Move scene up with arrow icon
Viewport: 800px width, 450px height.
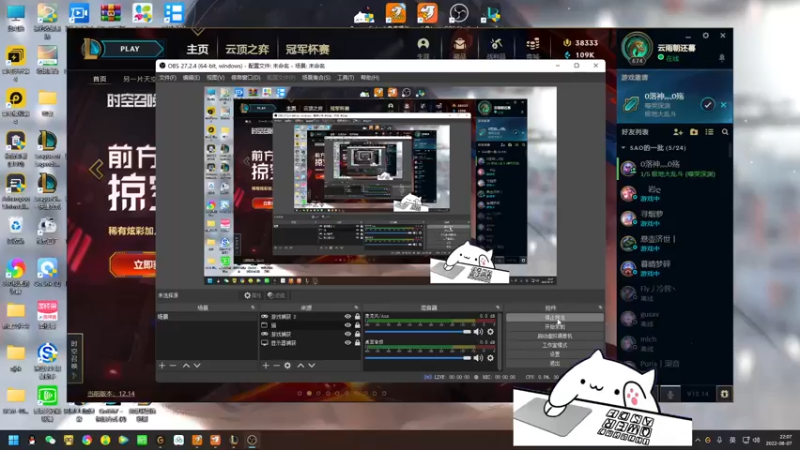tap(186, 366)
